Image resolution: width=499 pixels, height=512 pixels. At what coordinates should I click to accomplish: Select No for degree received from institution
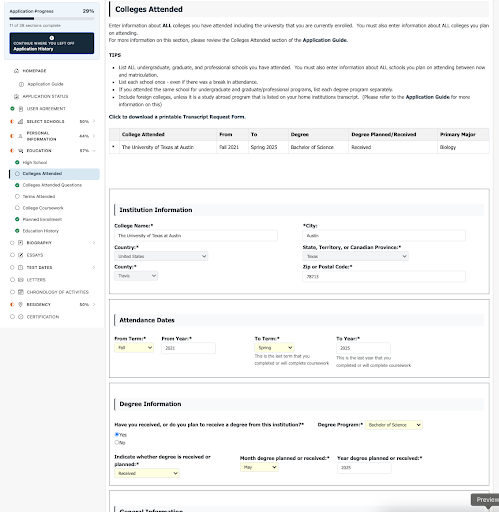coord(117,442)
